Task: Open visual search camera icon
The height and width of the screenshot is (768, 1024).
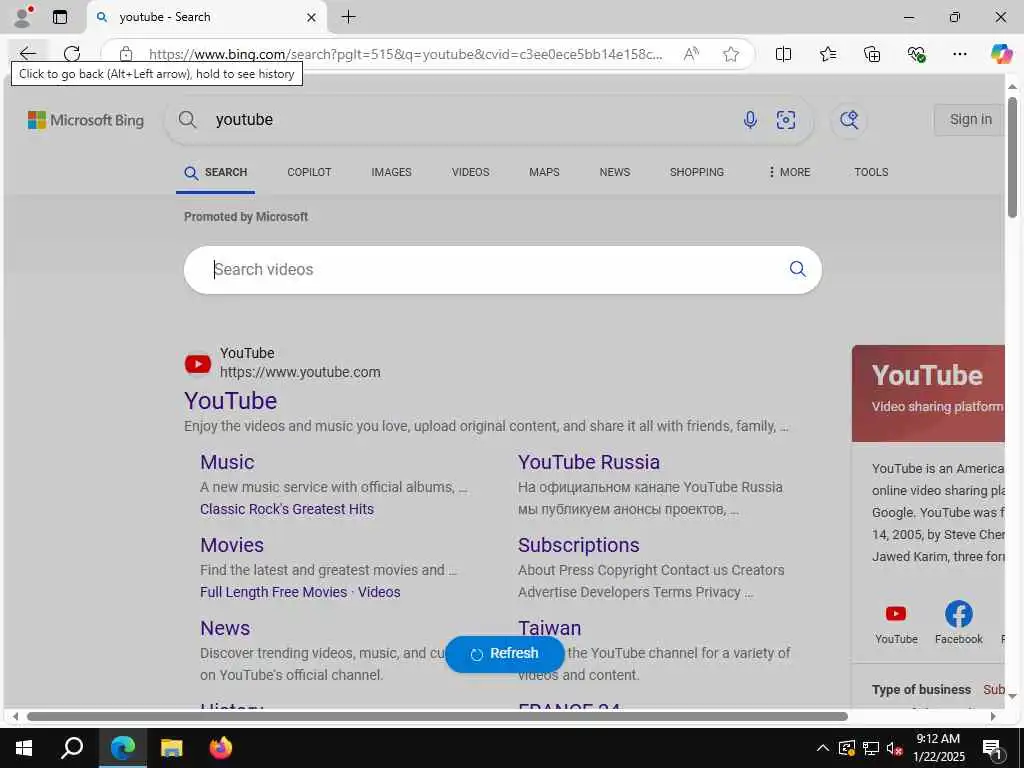Action: (786, 120)
